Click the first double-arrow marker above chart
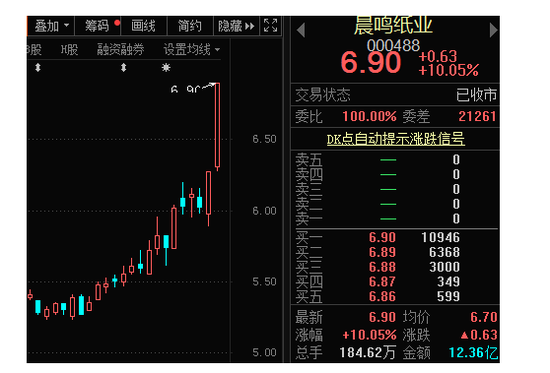This screenshot has width=550, height=373. 38,67
